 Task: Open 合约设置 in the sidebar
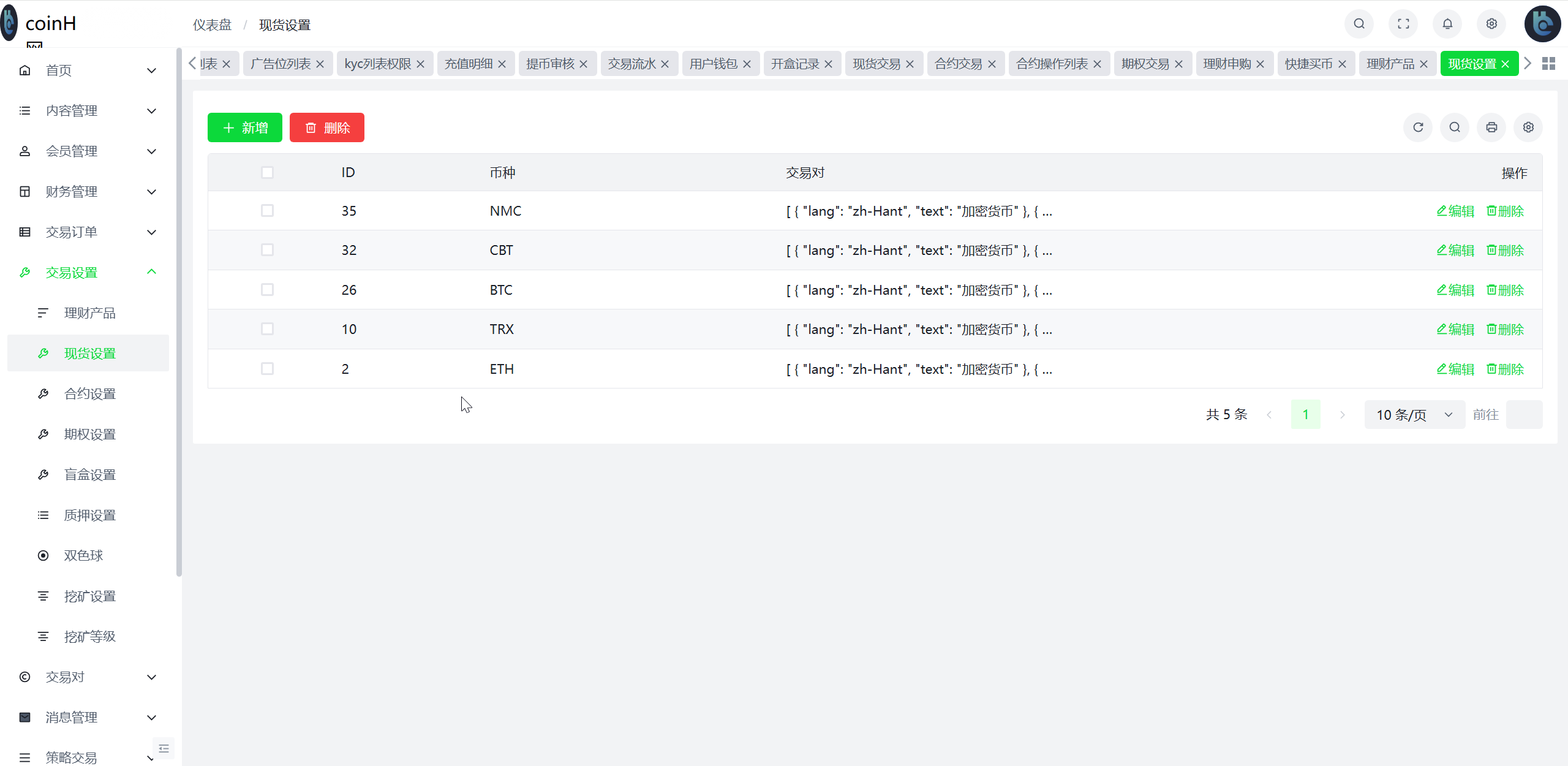pyautogui.click(x=89, y=394)
